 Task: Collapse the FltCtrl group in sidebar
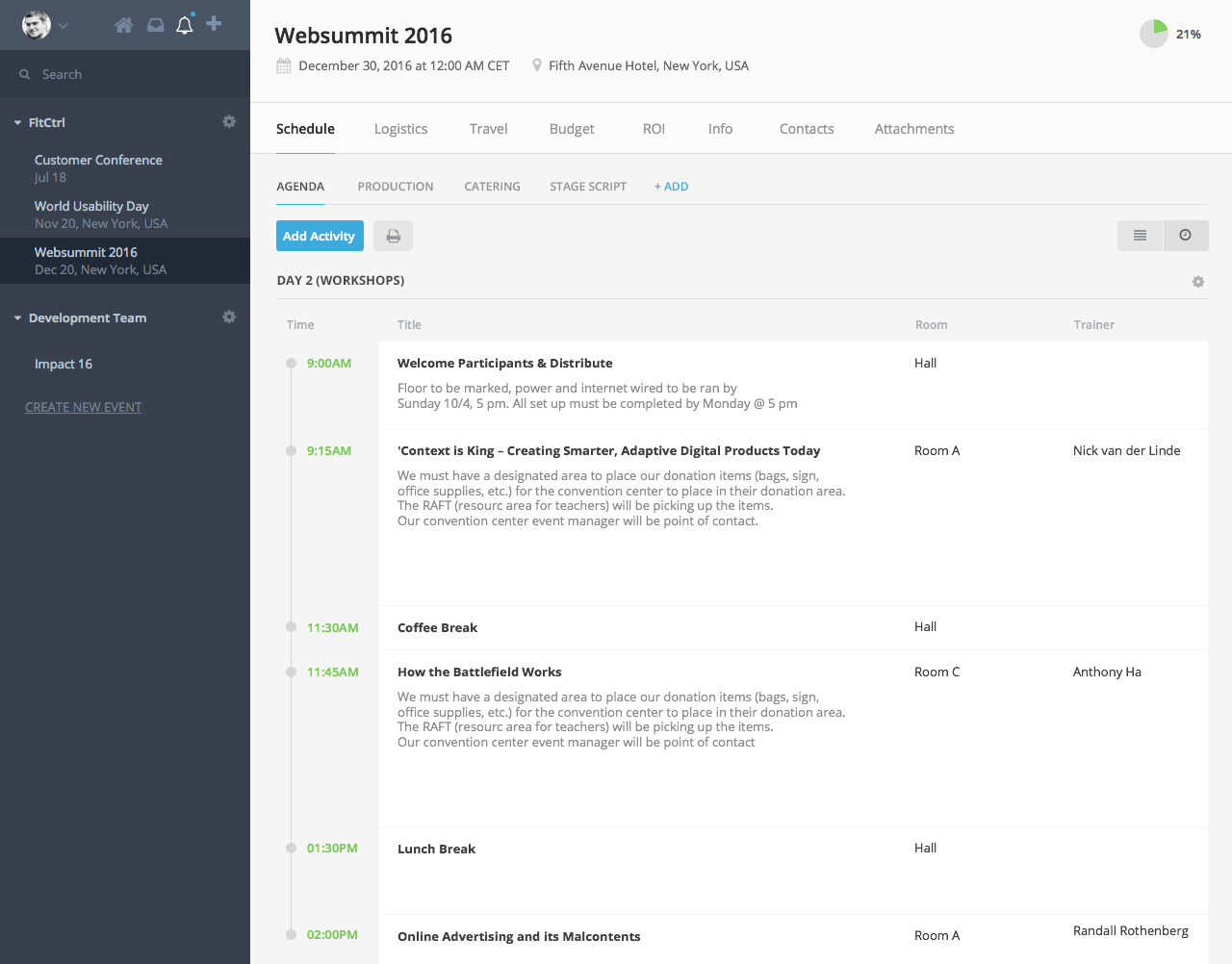point(16,122)
